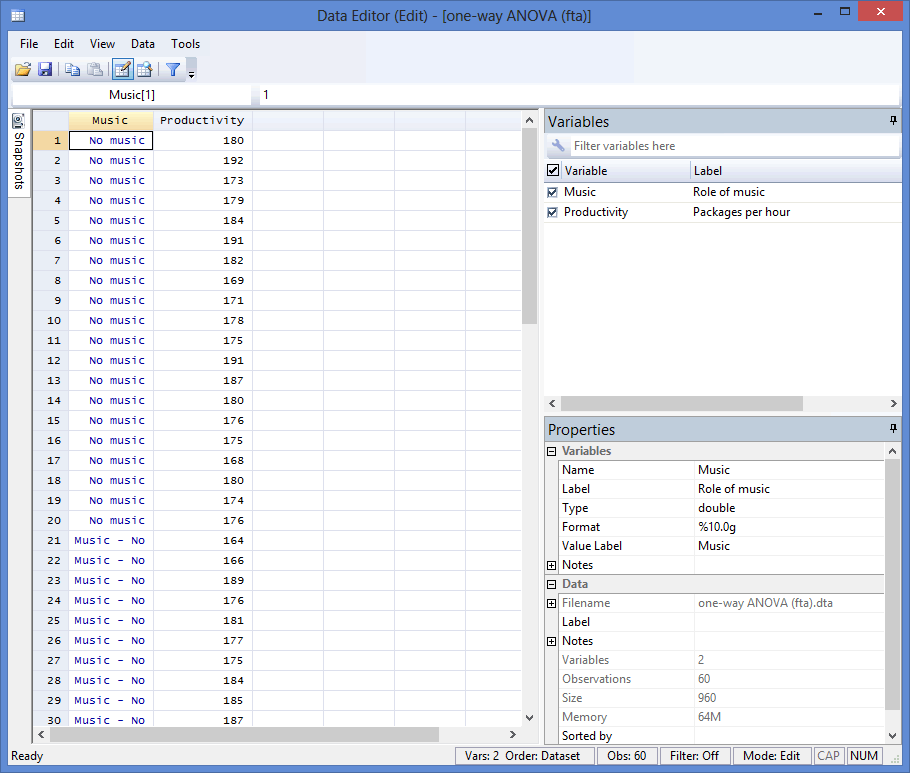
Task: Open the Tools menu
Action: (185, 44)
